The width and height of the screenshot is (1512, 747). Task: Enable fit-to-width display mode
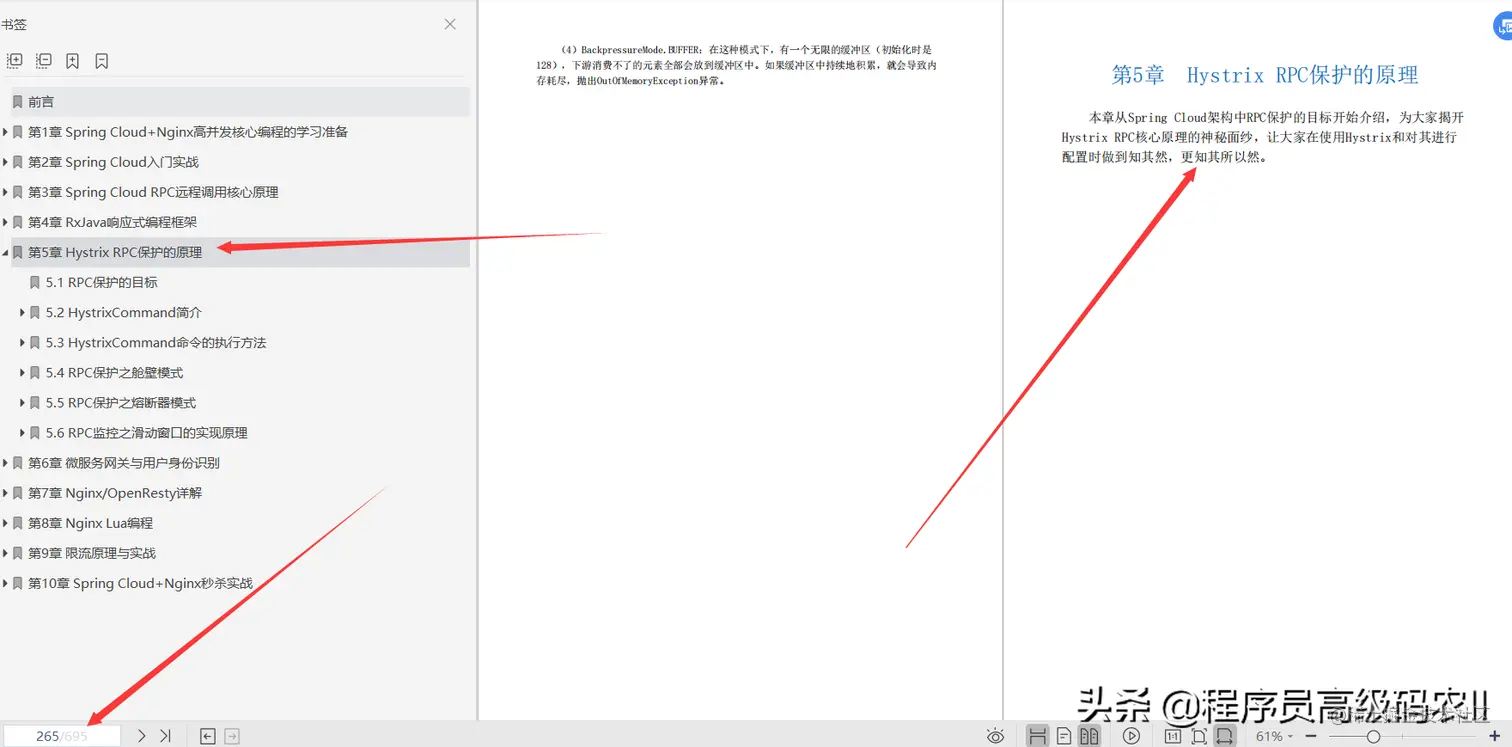[x=1226, y=735]
